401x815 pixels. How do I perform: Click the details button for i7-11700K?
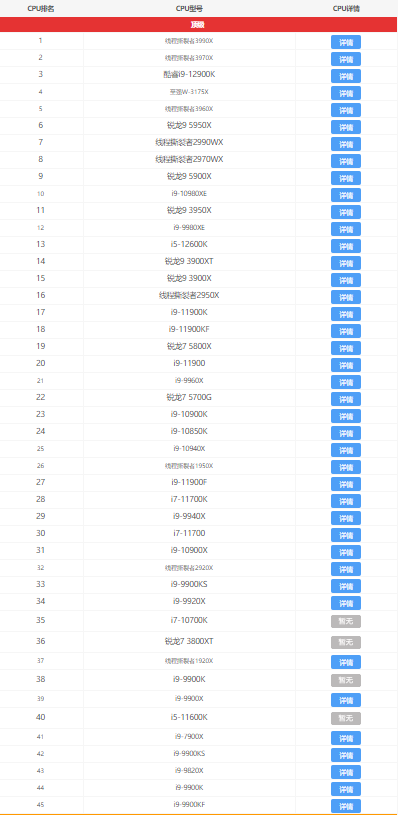pyautogui.click(x=345, y=501)
